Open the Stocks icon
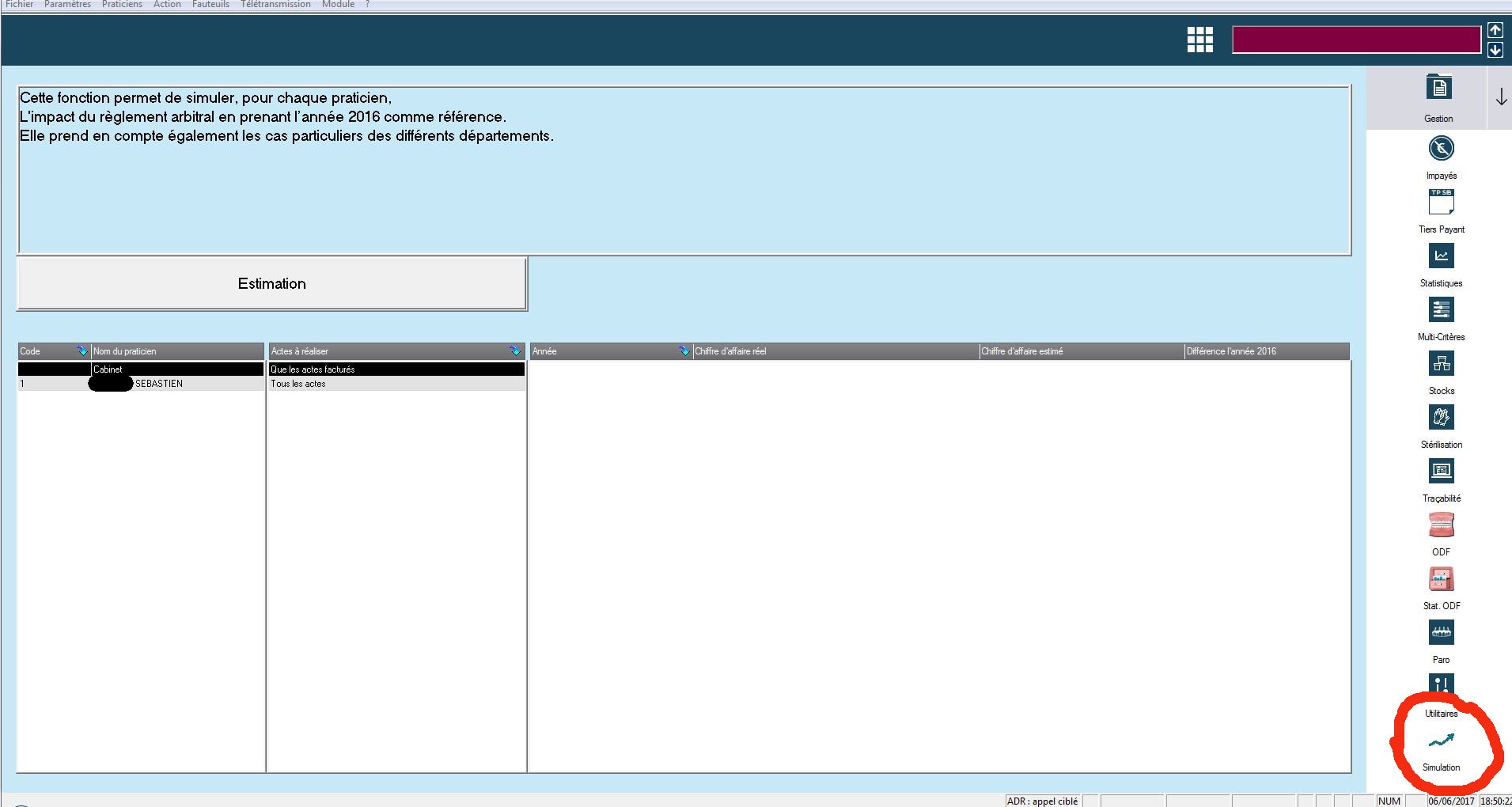The height and width of the screenshot is (807, 1512). click(x=1441, y=363)
